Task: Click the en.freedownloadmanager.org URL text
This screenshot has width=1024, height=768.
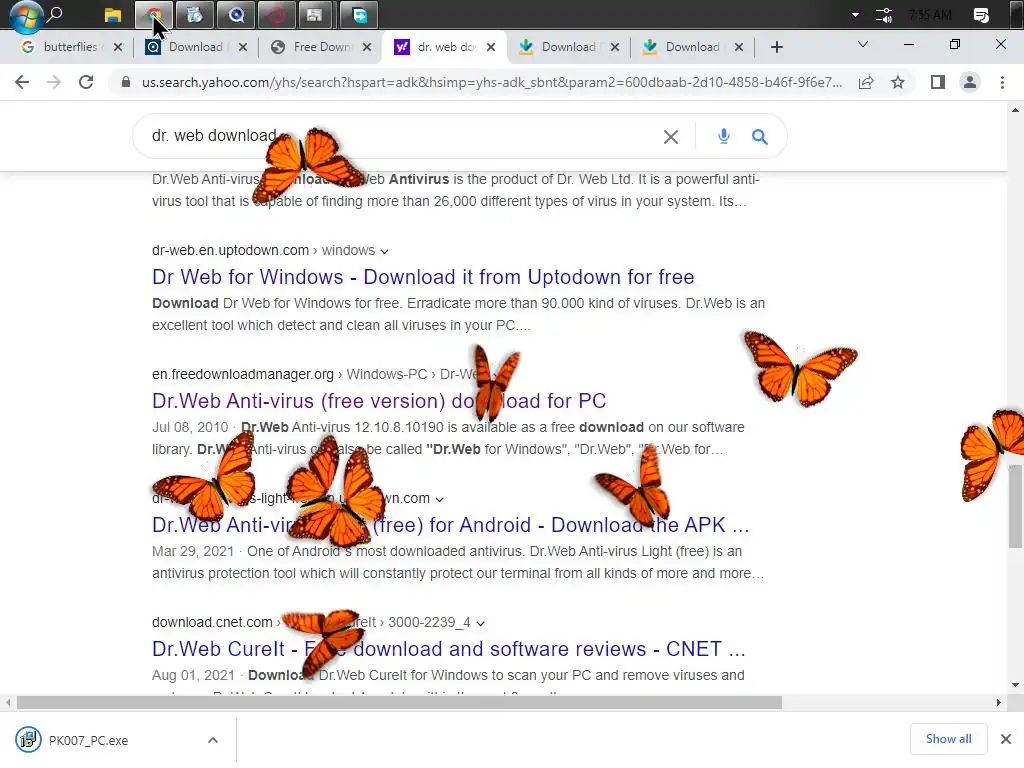Action: point(243,374)
